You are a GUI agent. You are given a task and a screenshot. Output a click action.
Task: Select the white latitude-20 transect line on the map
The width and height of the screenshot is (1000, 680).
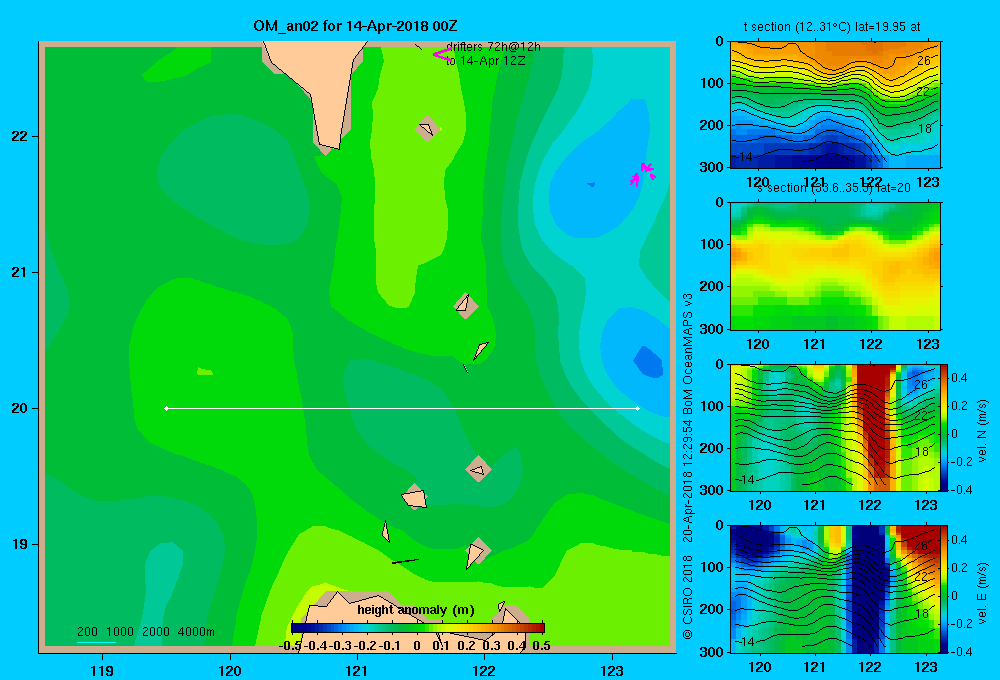click(402, 408)
